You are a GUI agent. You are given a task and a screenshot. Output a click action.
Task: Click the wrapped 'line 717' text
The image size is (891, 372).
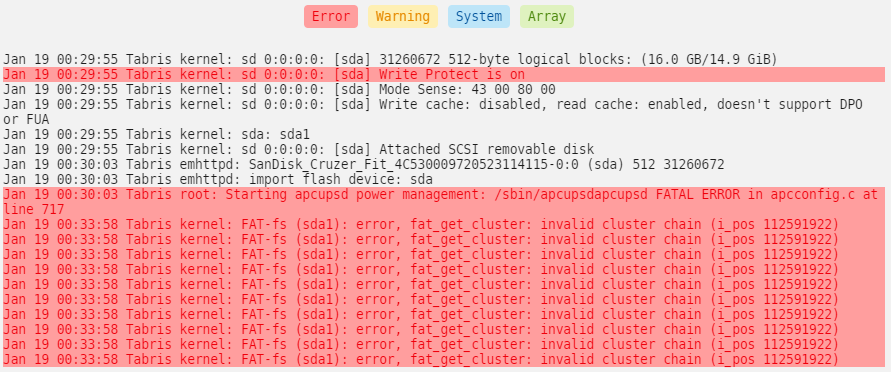tap(34, 210)
